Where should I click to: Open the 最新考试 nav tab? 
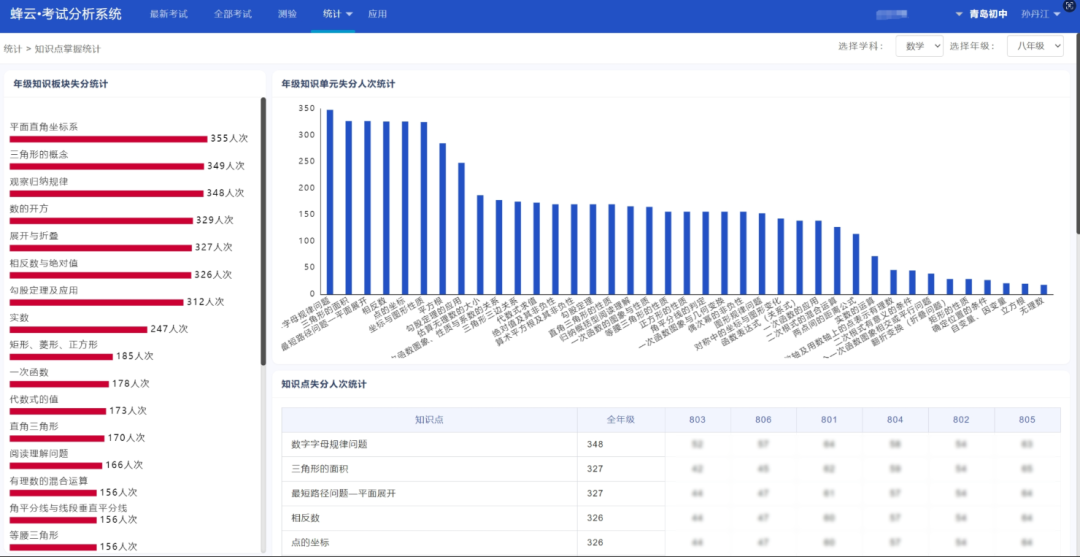169,14
